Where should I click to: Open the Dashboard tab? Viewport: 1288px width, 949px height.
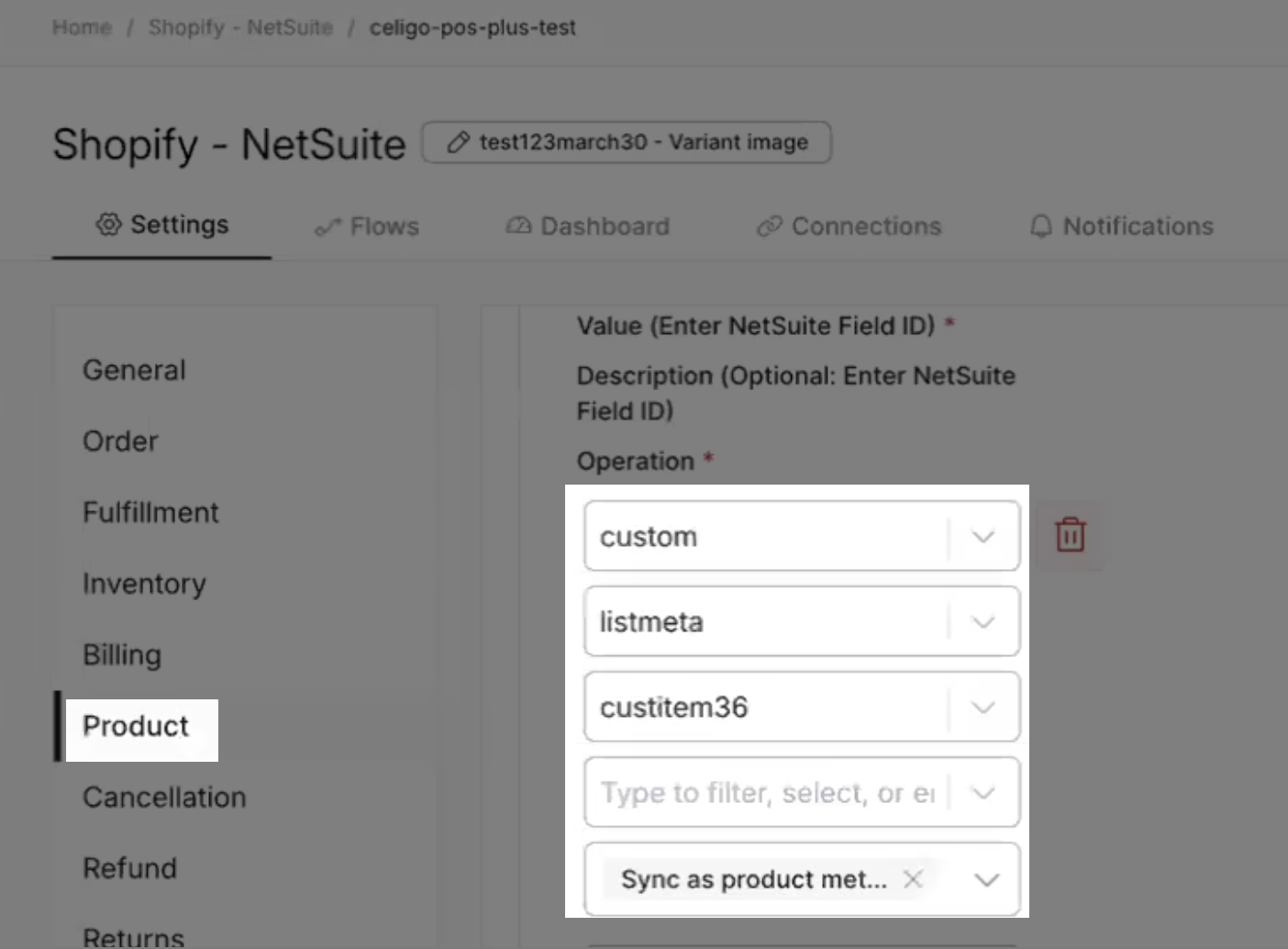(588, 226)
